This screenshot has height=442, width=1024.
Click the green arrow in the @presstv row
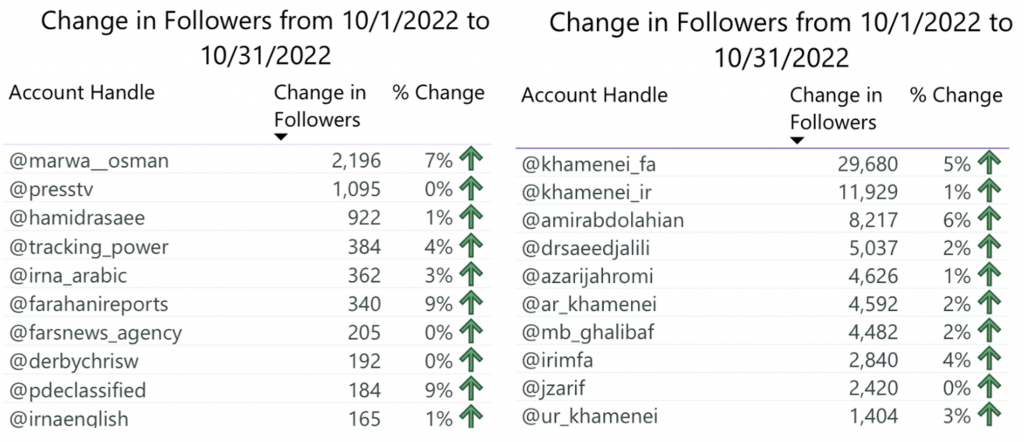pyautogui.click(x=471, y=188)
